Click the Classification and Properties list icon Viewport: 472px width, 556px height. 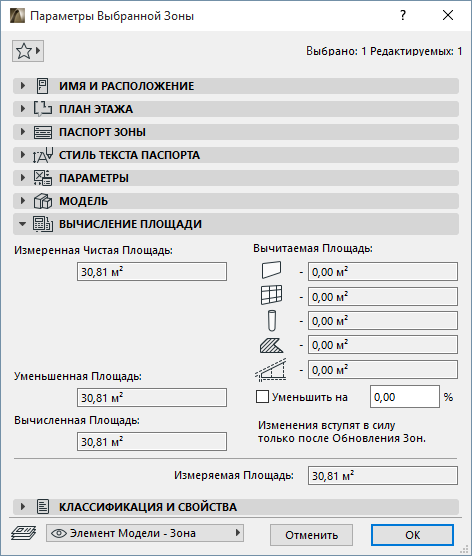click(x=43, y=507)
